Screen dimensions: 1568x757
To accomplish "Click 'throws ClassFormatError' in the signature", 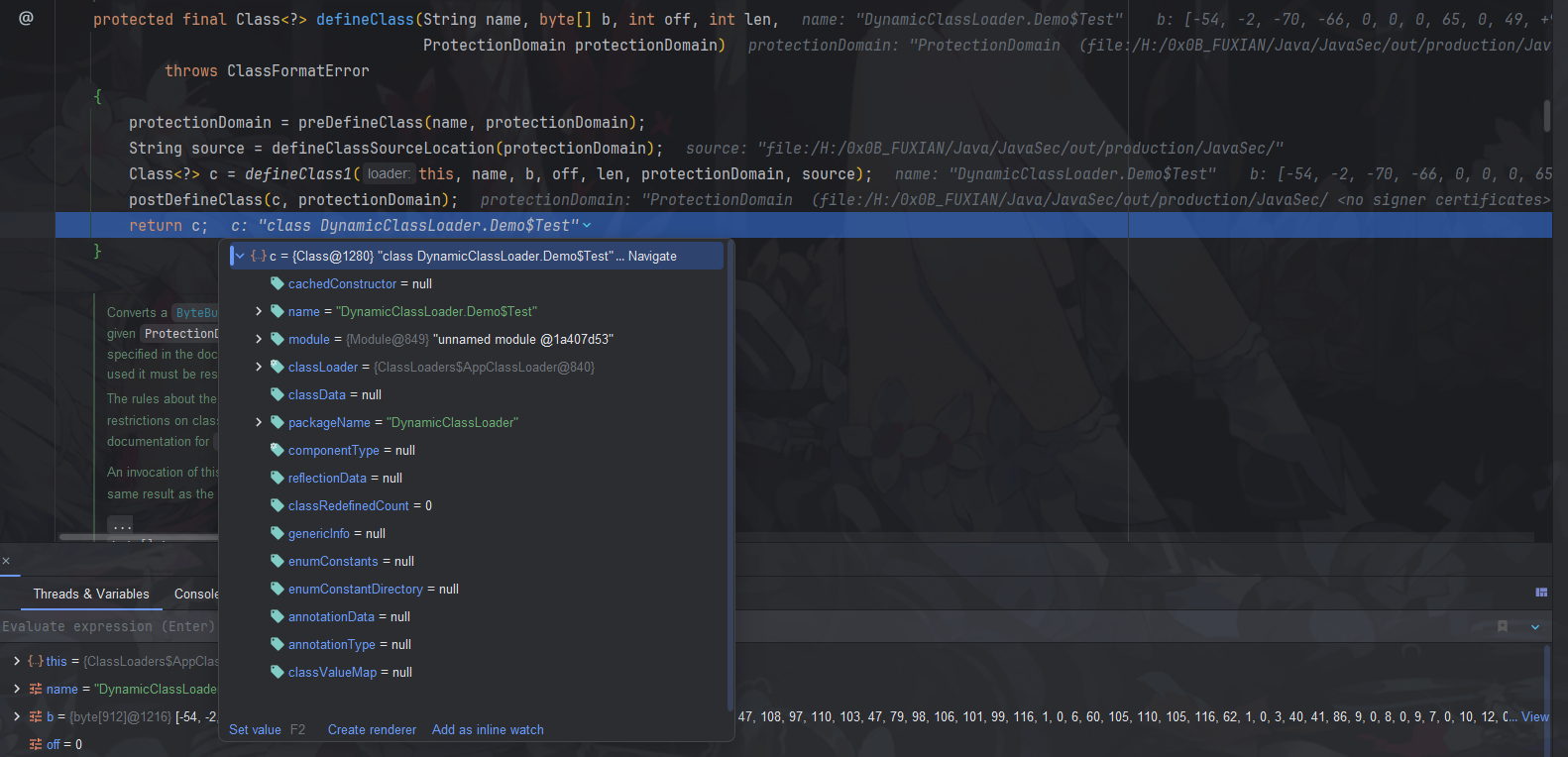I will pyautogui.click(x=267, y=71).
